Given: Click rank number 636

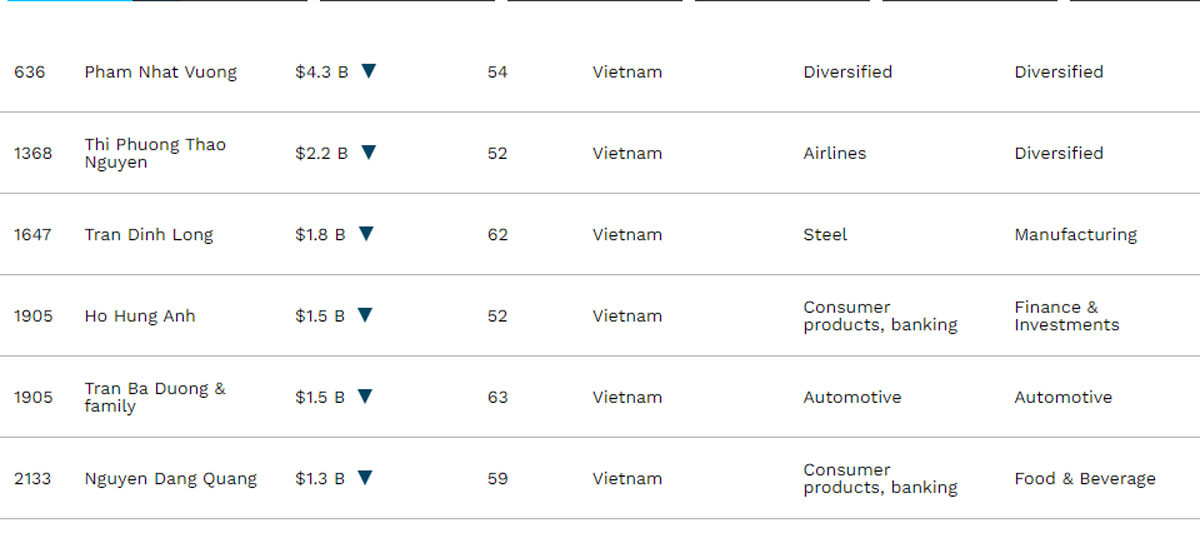Looking at the screenshot, I should [30, 72].
